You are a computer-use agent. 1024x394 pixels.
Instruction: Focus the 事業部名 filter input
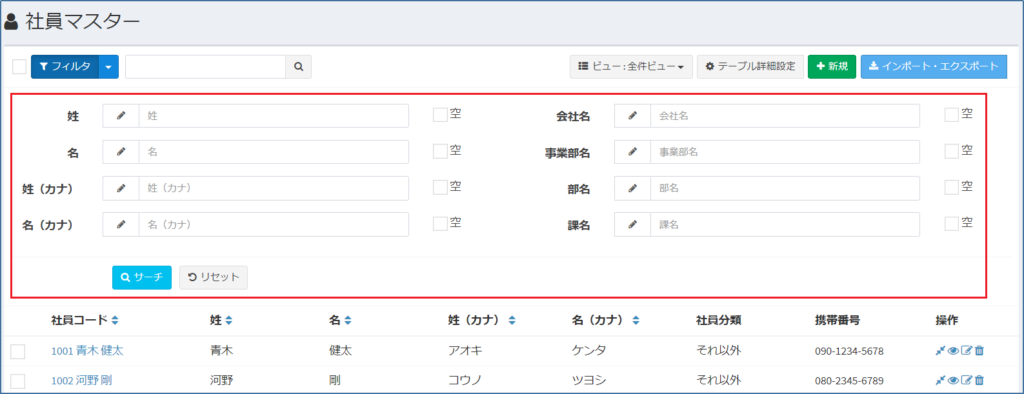(x=785, y=152)
